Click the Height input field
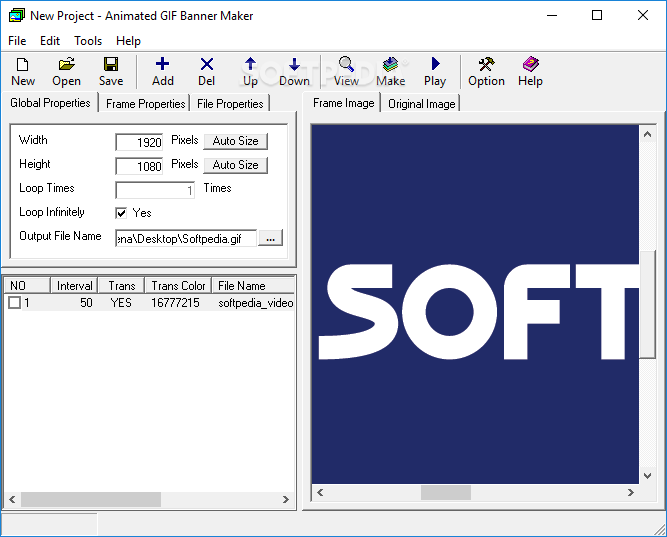Viewport: 667px width, 537px height. [139, 166]
